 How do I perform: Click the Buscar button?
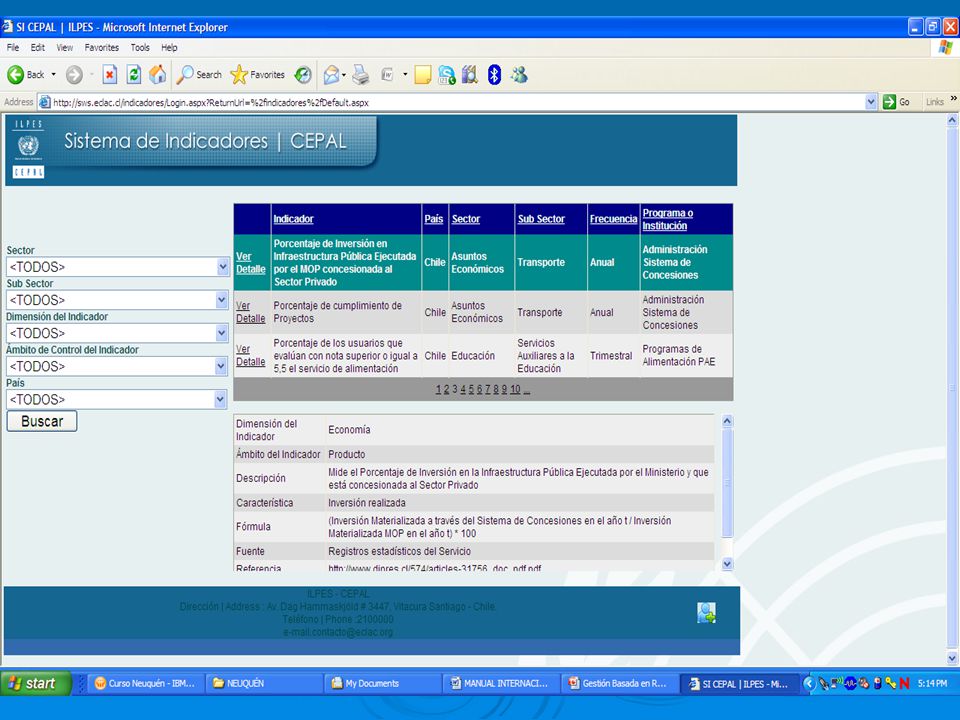42,421
